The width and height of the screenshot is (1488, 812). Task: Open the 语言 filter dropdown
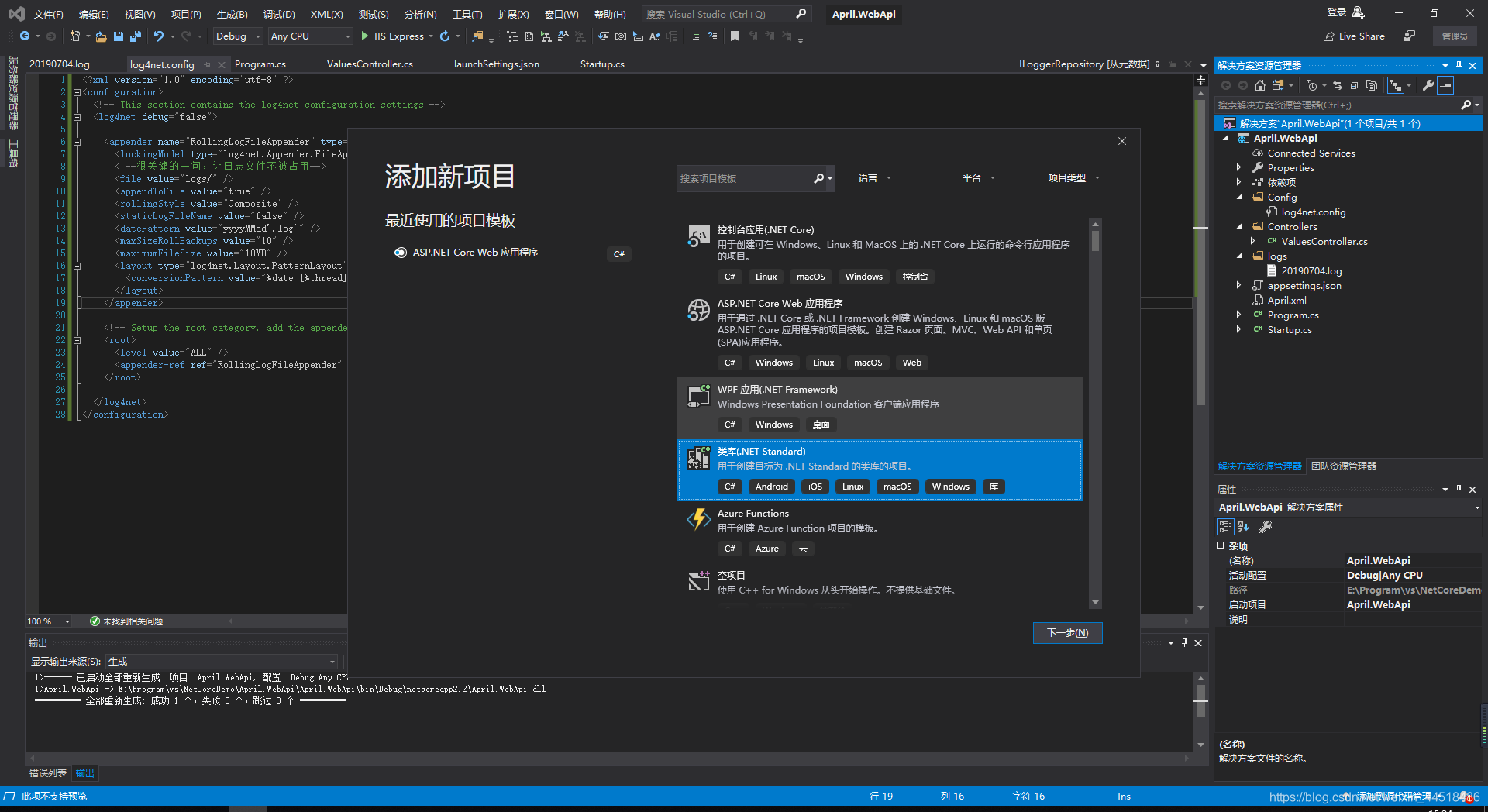[x=875, y=178]
